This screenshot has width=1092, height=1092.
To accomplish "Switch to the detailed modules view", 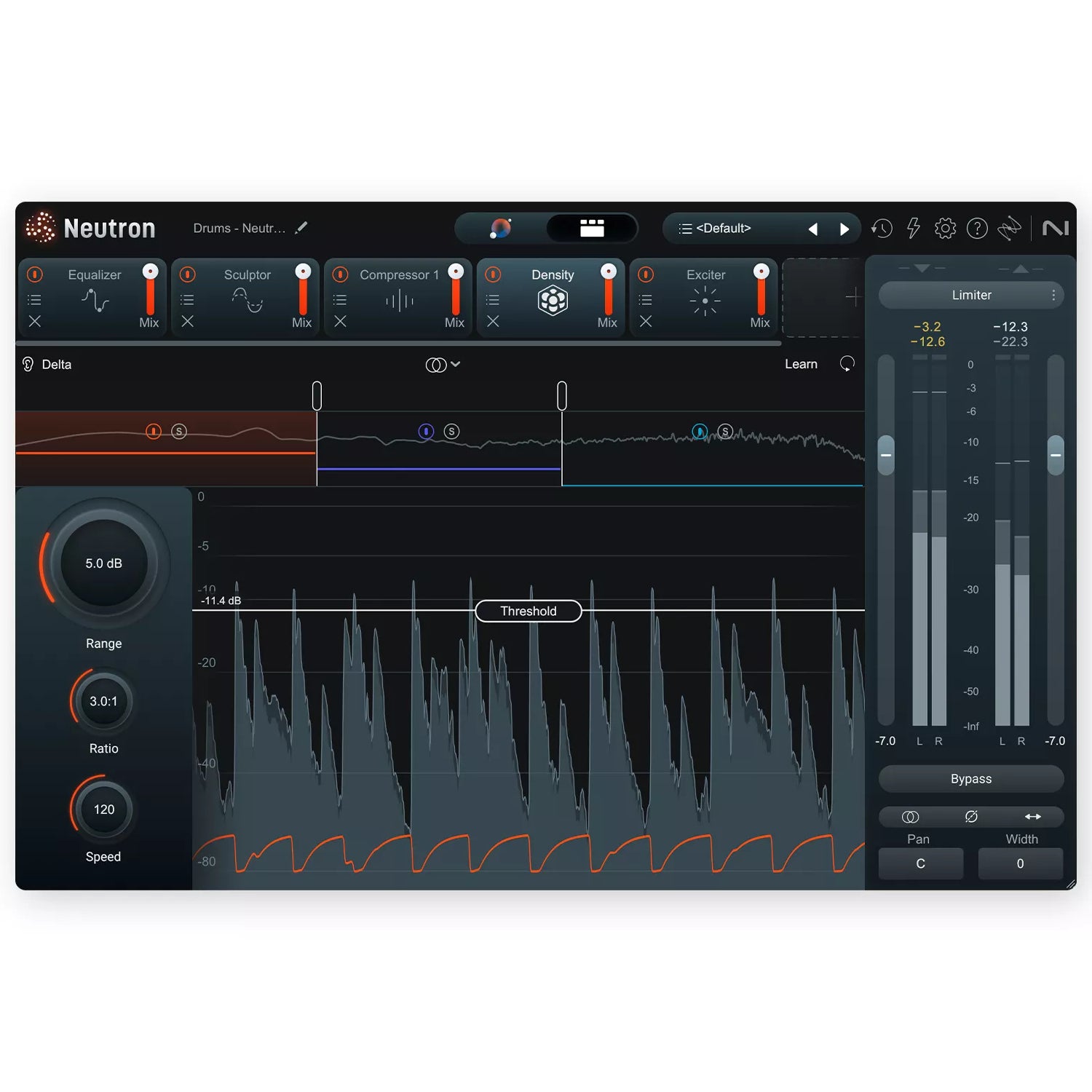I will coord(592,229).
